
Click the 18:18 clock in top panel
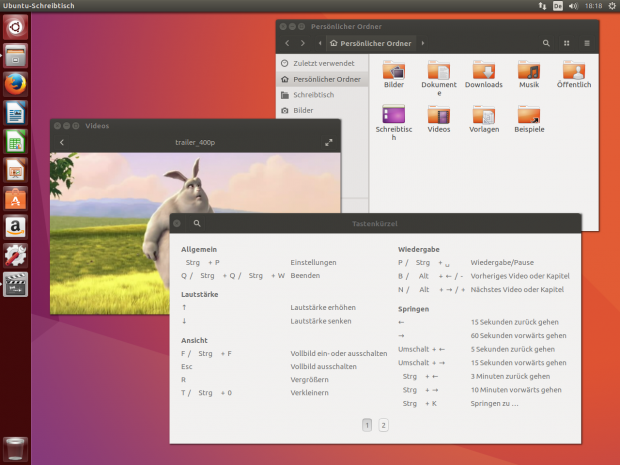coord(593,6)
